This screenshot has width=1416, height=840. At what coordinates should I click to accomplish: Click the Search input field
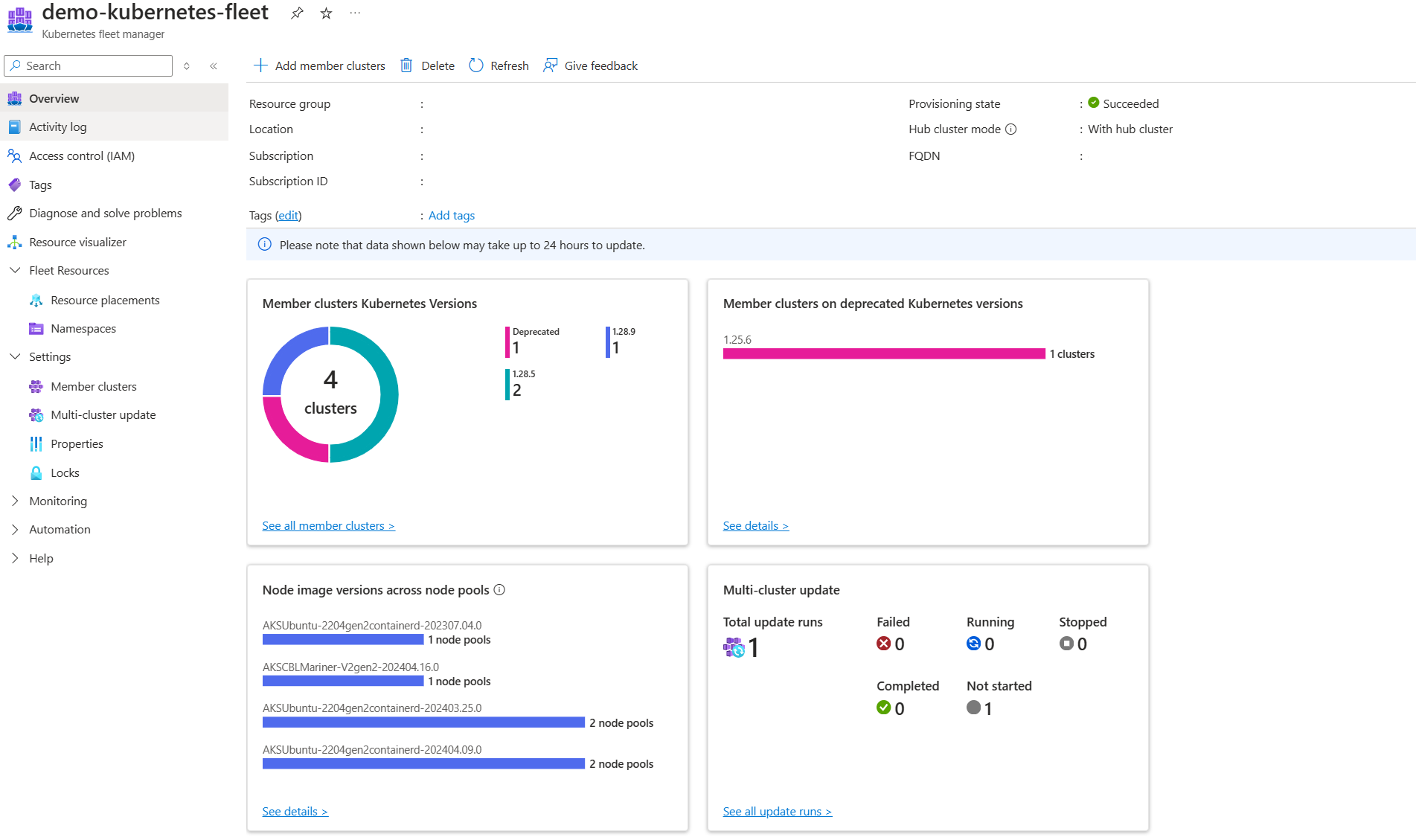[x=89, y=66]
